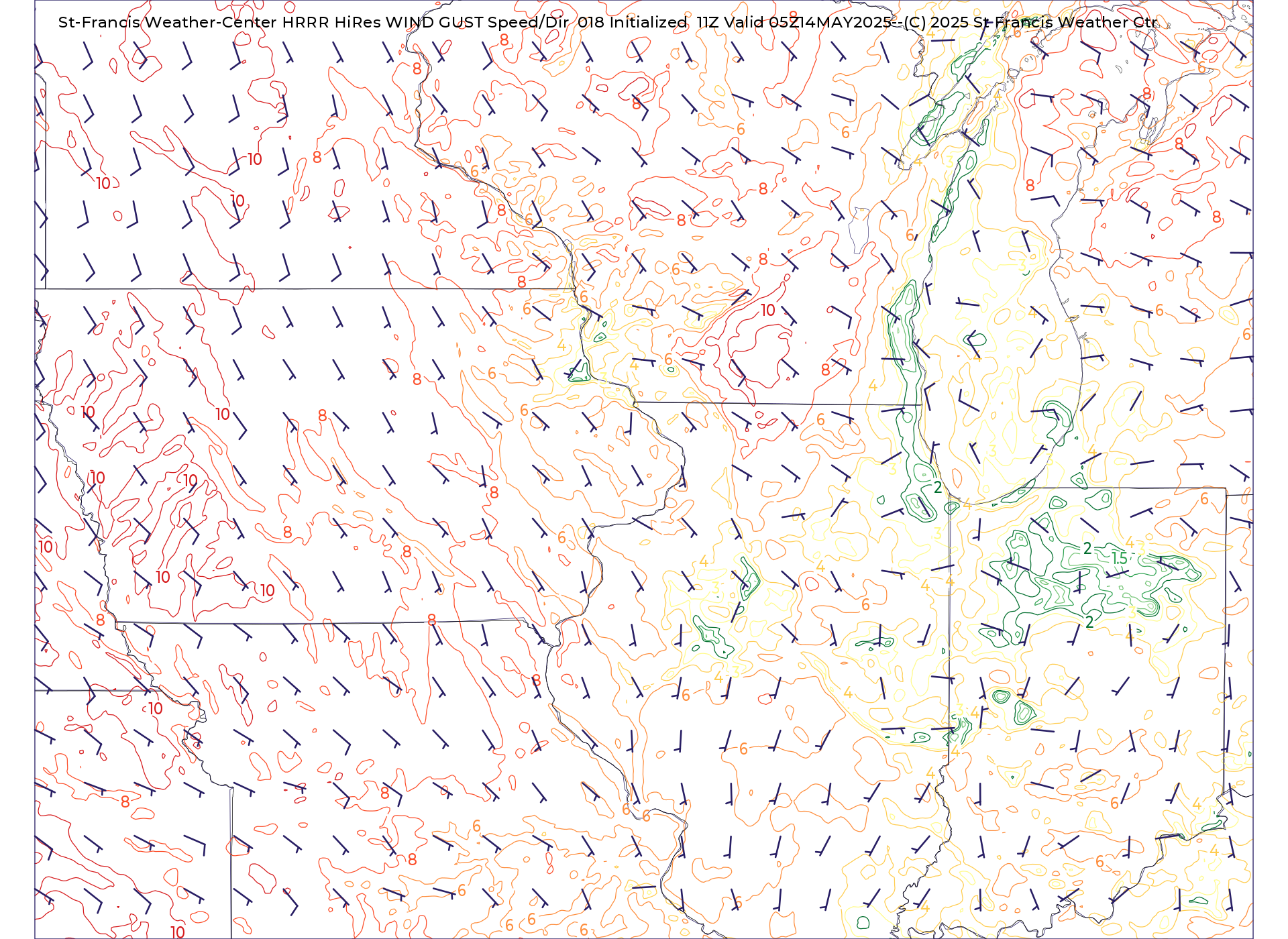This screenshot has height=939, width=1288.
Task: Click the green "2" label beside the 1.5 label
Action: (x=1087, y=549)
